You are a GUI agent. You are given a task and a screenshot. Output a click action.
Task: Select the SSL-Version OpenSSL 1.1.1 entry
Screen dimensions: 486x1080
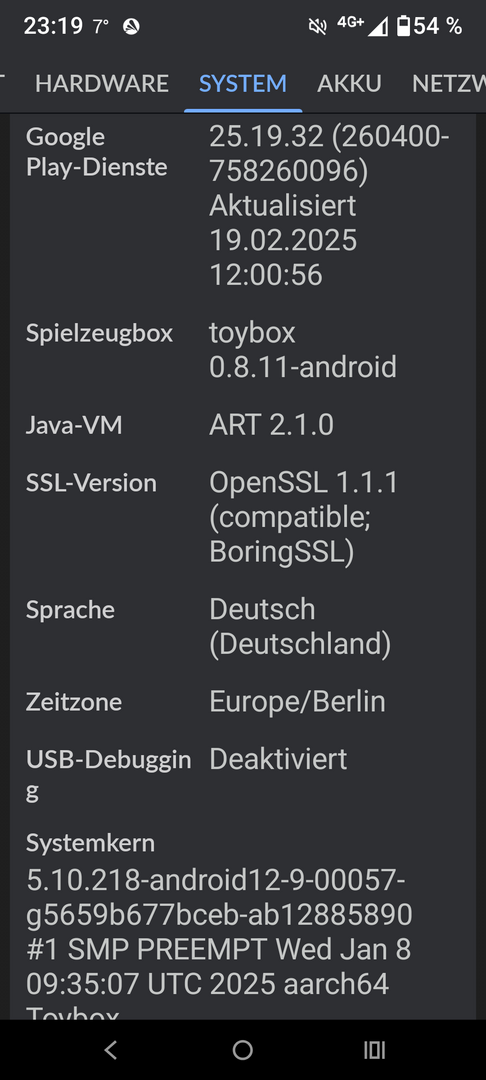242,517
